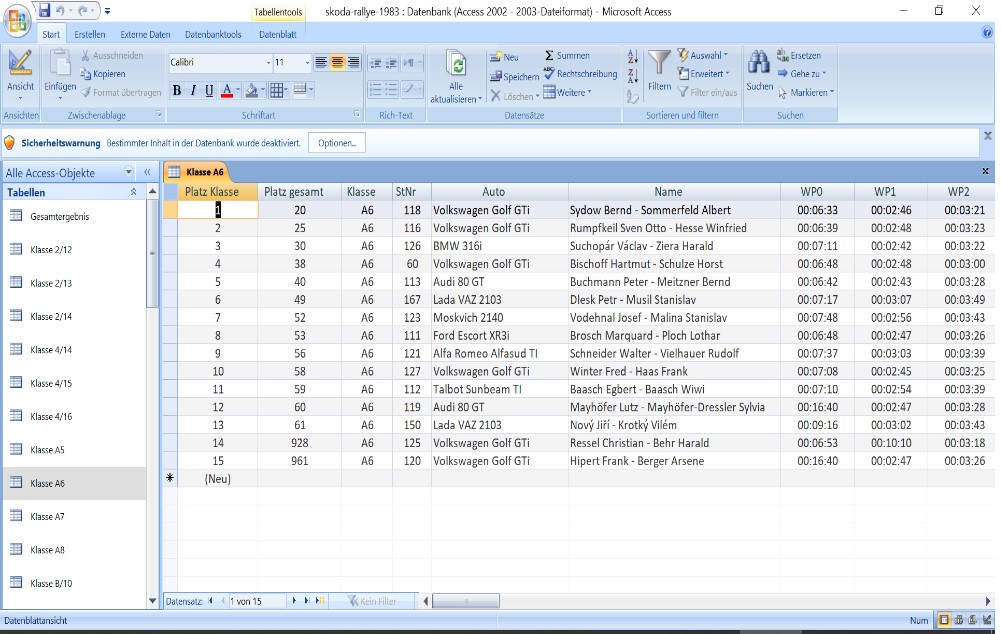Go to the first record in navigator
The height and width of the screenshot is (634, 1001).
pyautogui.click(x=211, y=601)
